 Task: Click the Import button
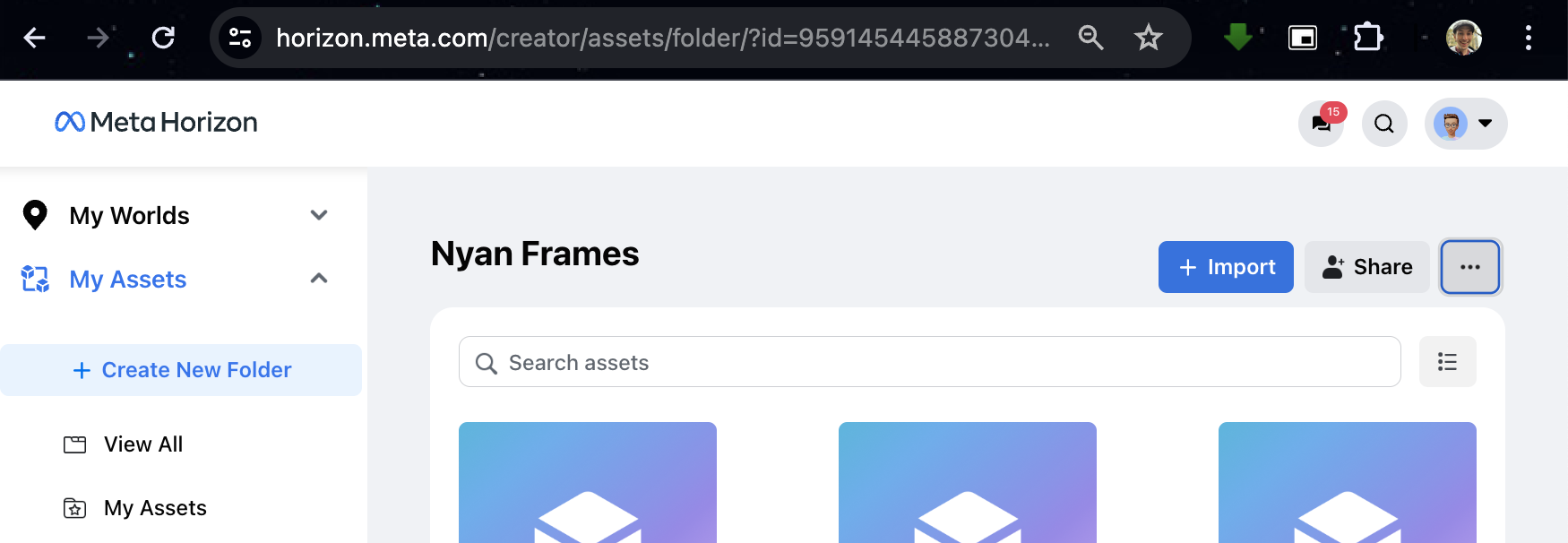tap(1226, 267)
